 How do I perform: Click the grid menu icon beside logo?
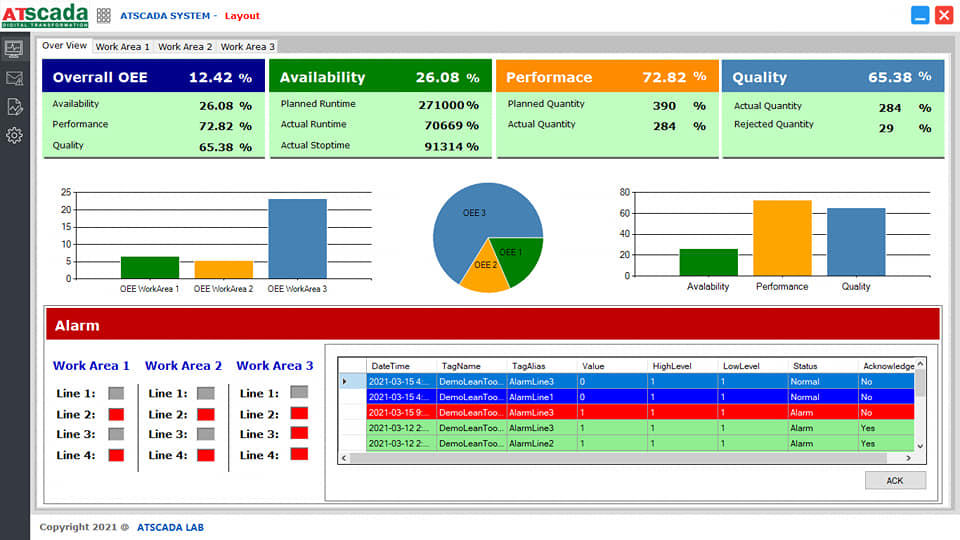[104, 16]
